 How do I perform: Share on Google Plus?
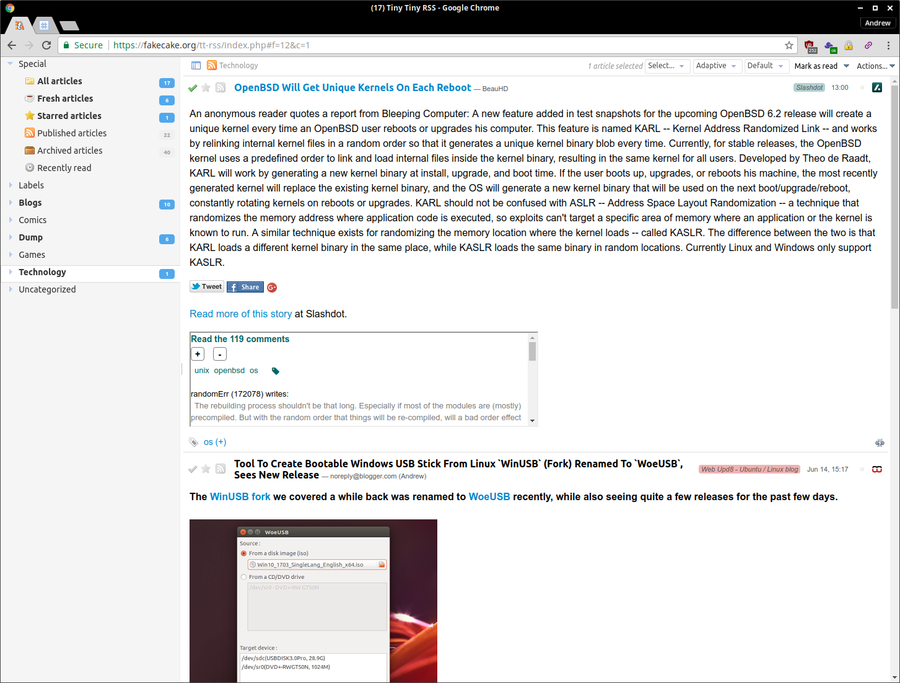tap(272, 288)
